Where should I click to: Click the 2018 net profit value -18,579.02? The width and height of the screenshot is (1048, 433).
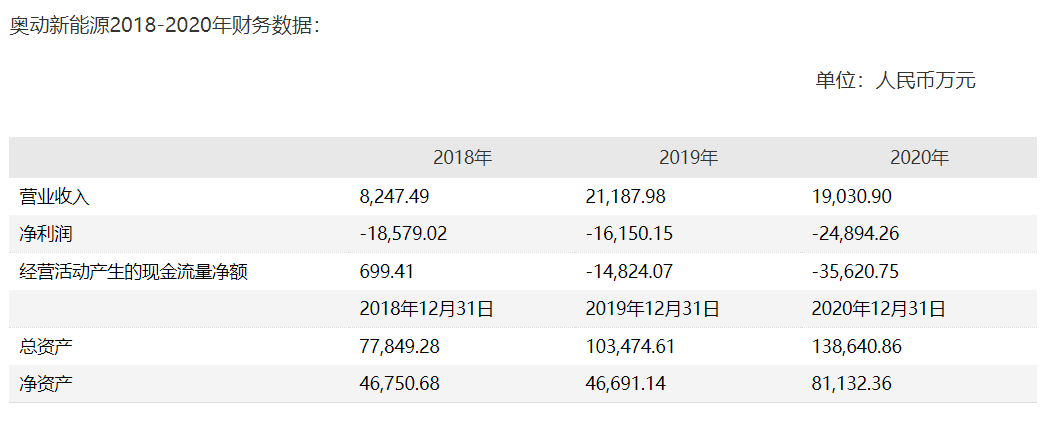coord(403,234)
